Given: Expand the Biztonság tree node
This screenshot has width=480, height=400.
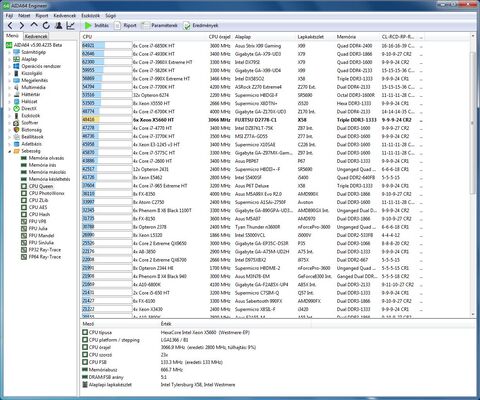Looking at the screenshot, I should coord(9,130).
